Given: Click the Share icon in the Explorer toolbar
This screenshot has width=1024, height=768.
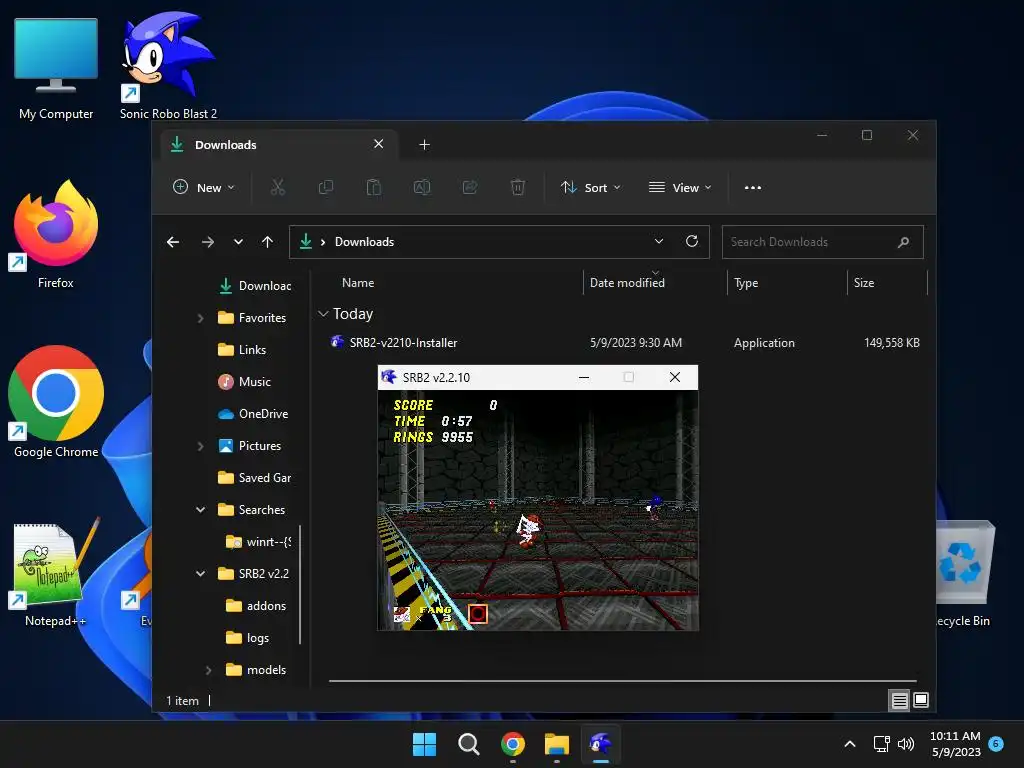Looking at the screenshot, I should click(x=470, y=187).
